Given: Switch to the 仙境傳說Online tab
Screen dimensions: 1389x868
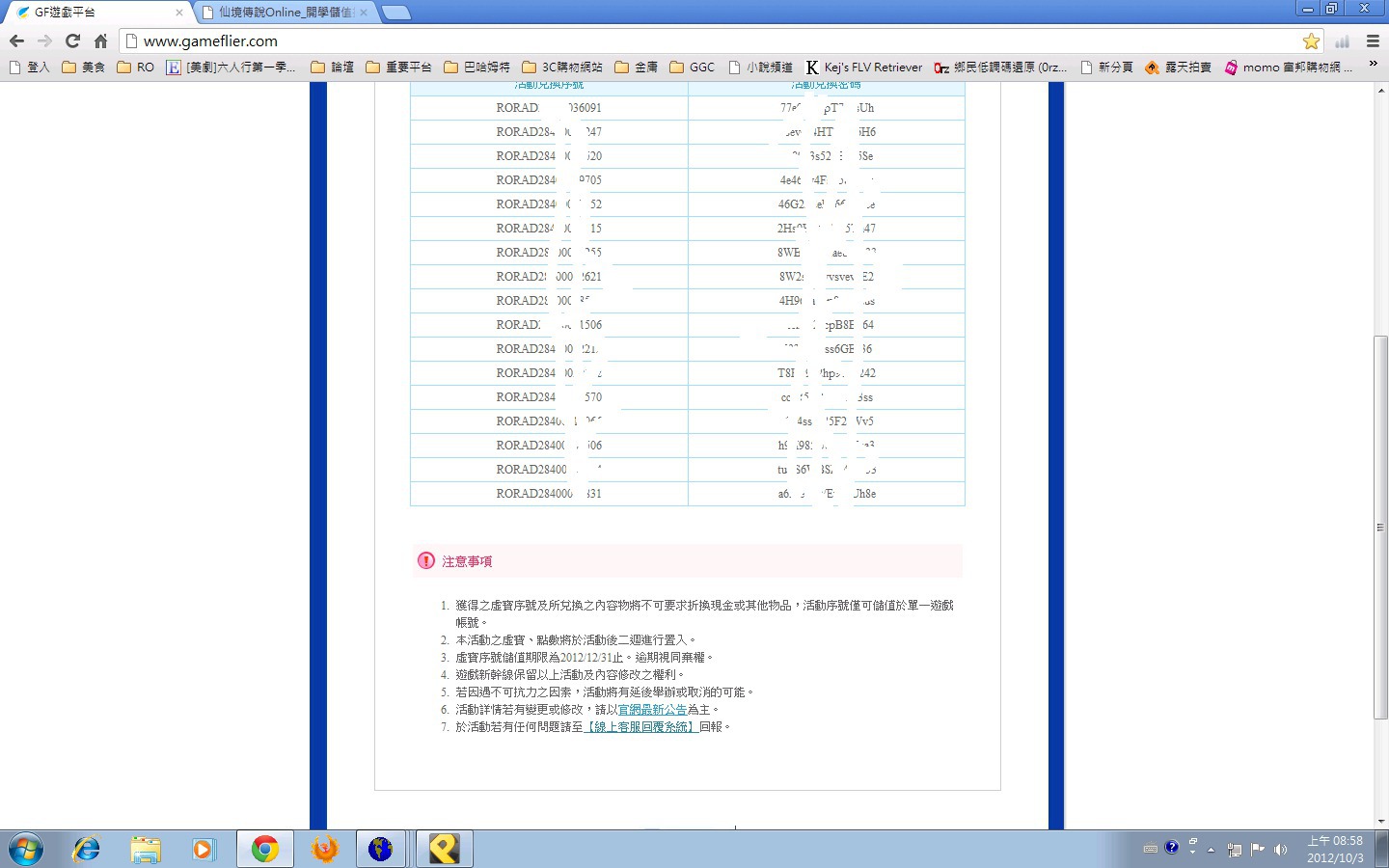Looking at the screenshot, I should 284,13.
